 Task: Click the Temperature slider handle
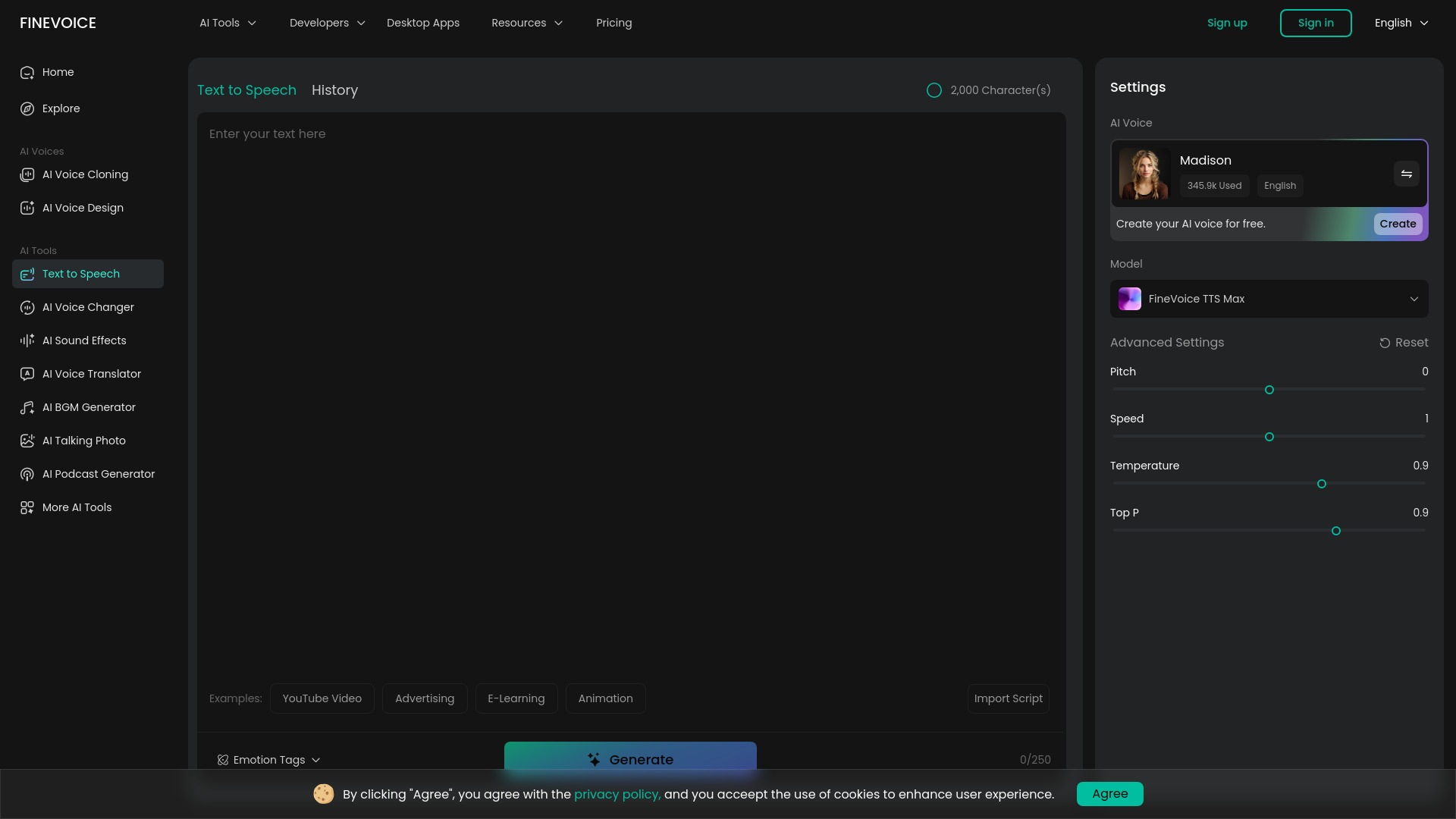(1322, 484)
